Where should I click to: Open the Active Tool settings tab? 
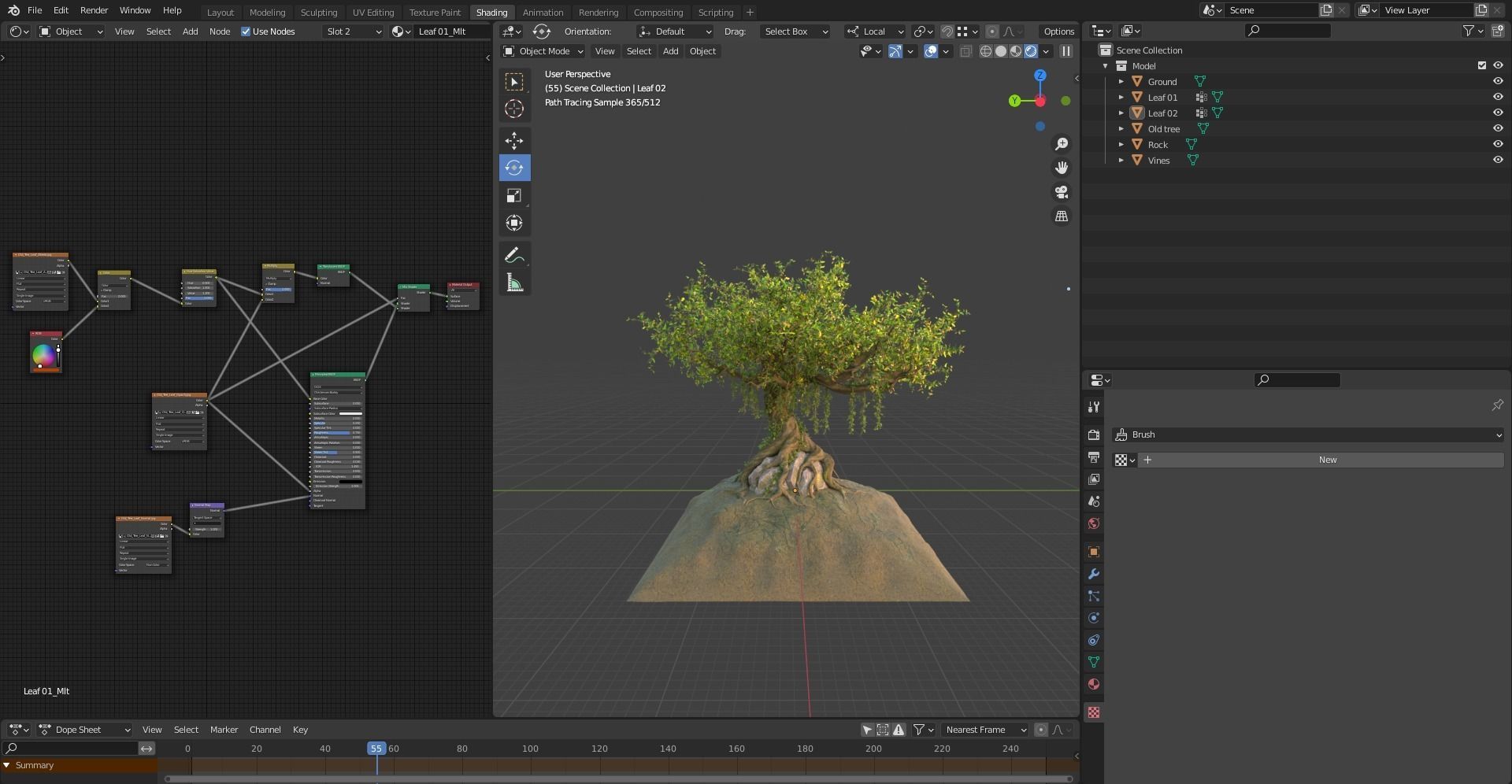point(1093,407)
